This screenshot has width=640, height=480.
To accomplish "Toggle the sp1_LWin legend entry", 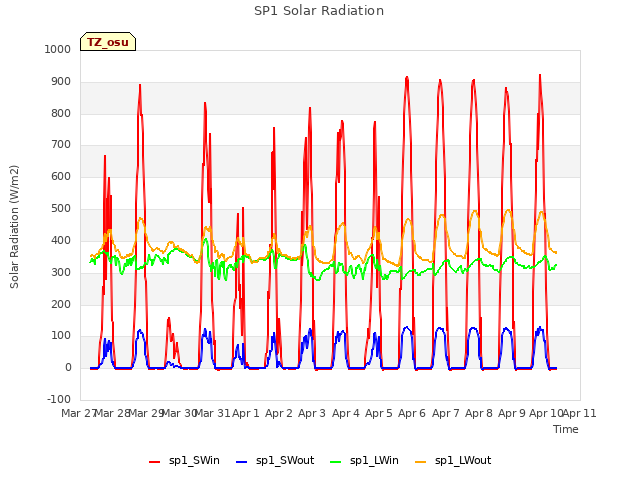I will (364, 460).
